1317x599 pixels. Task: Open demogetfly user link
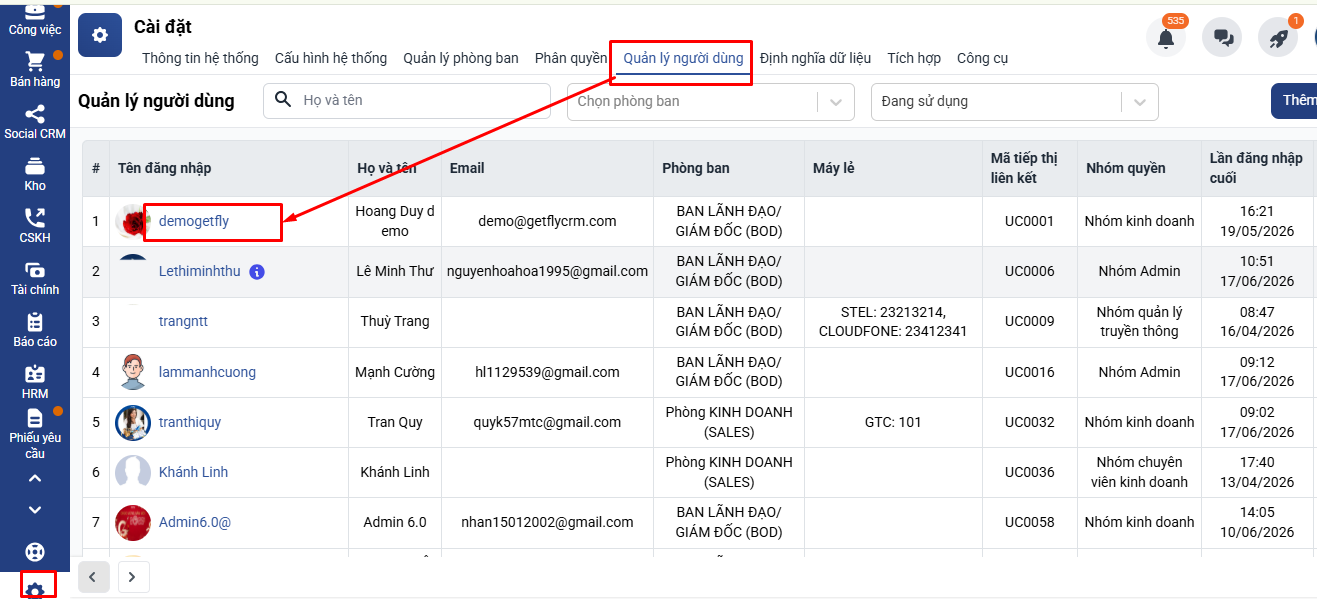point(194,221)
